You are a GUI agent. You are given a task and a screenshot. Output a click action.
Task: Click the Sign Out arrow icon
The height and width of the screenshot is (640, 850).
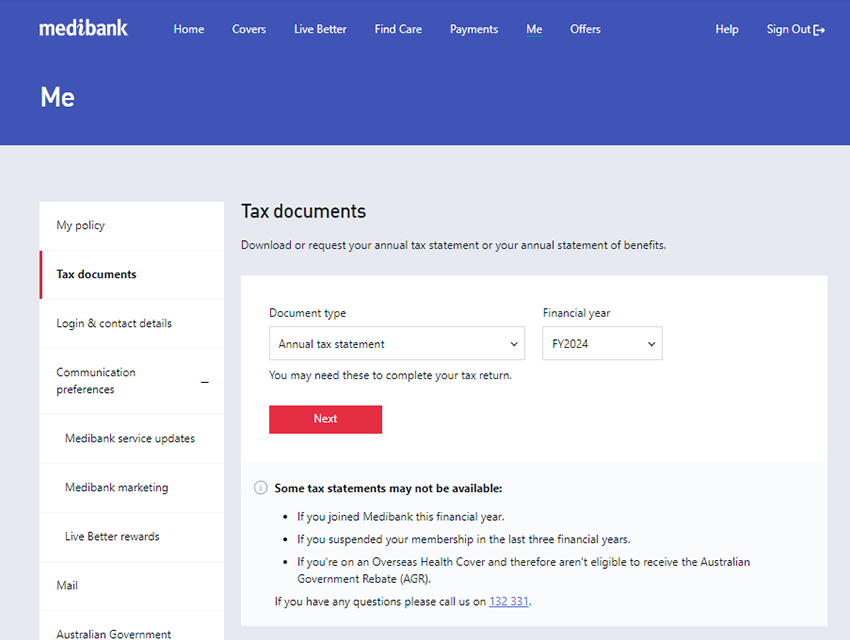pyautogui.click(x=819, y=30)
